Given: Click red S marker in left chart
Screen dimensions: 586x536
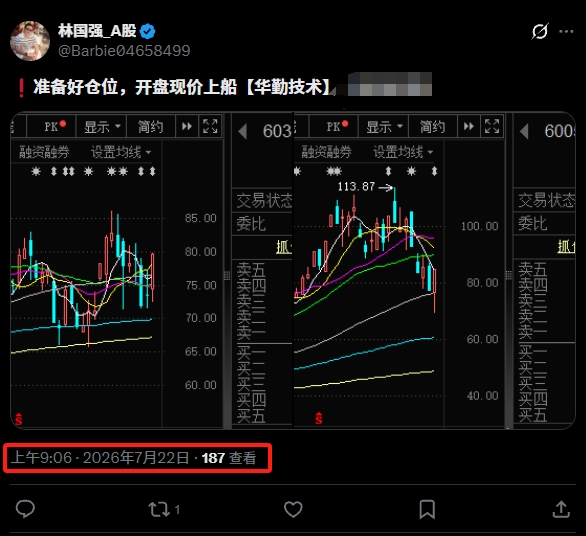Looking at the screenshot, I should pos(19,419).
